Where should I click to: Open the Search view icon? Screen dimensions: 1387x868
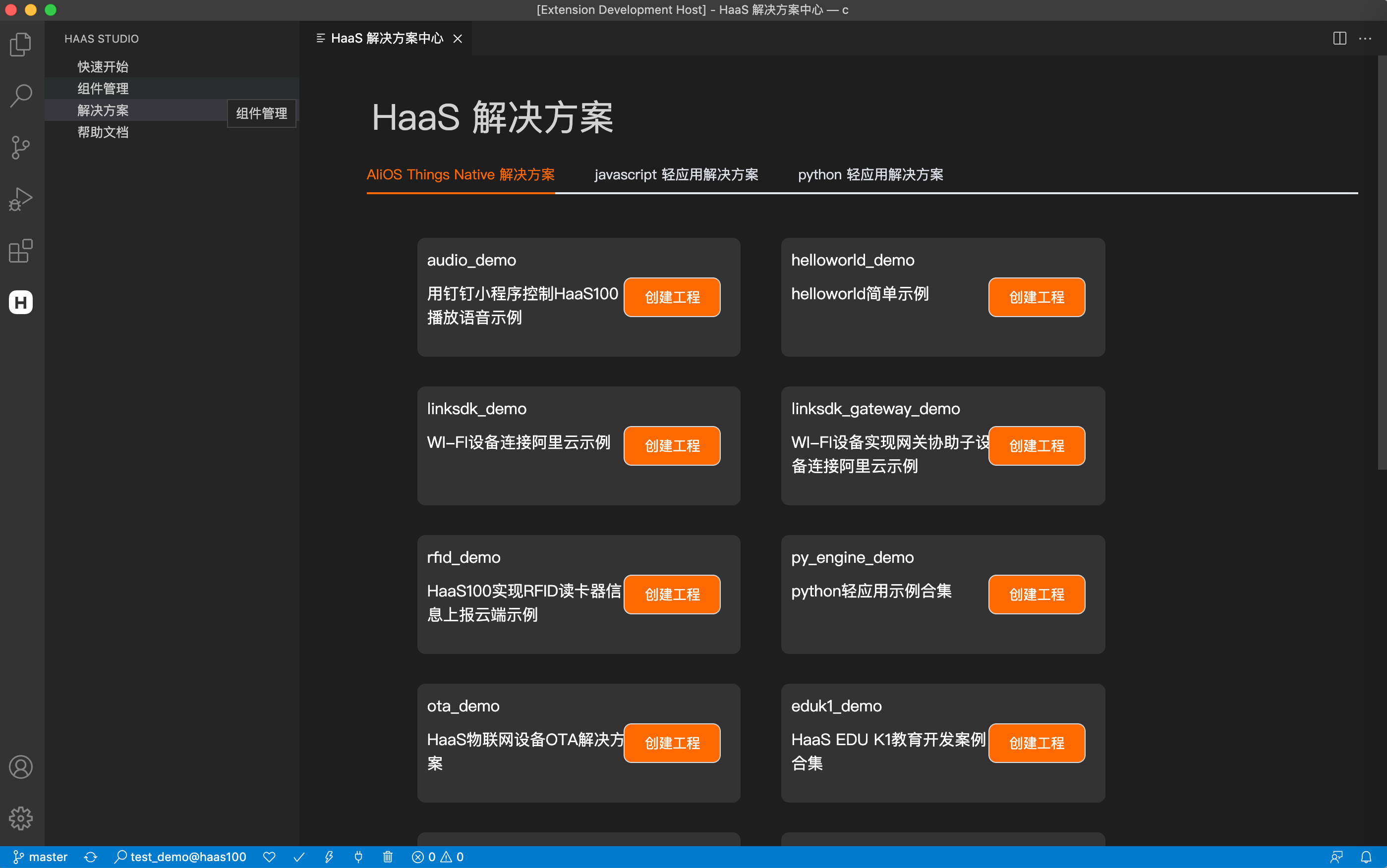21,96
